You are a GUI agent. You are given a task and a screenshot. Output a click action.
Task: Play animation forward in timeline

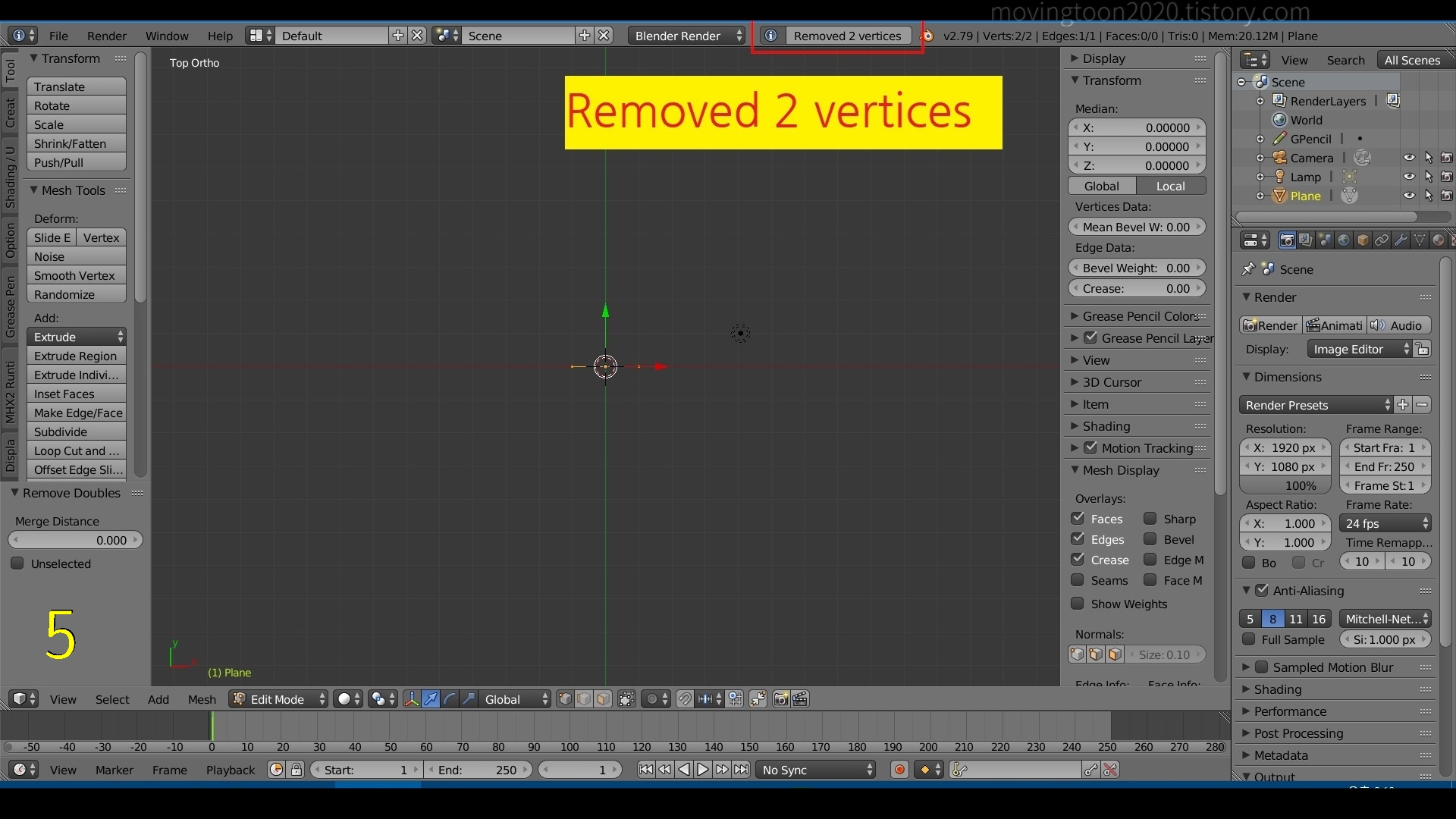tap(703, 770)
